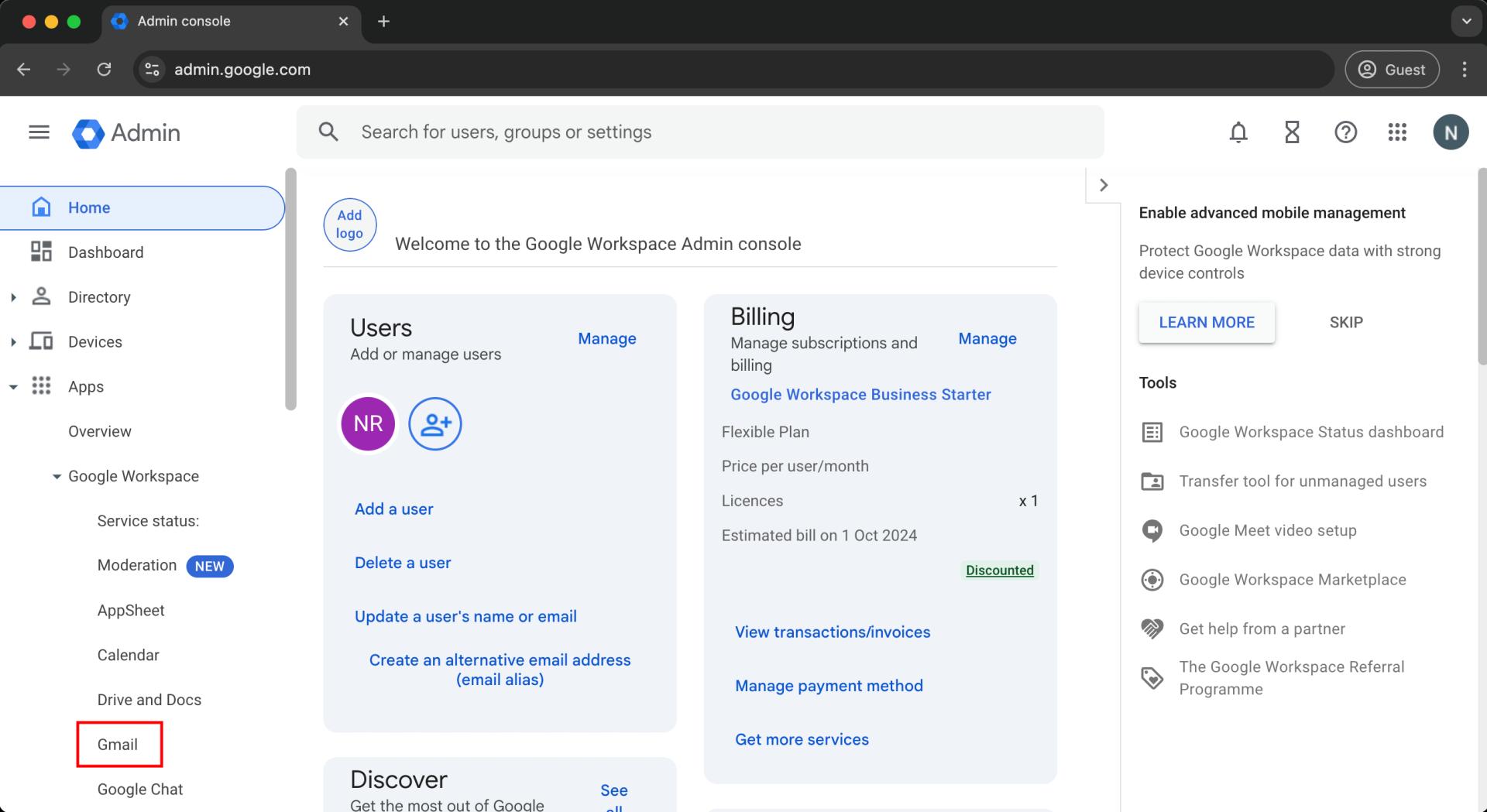Click the partner handshake icon

[x=1152, y=629]
